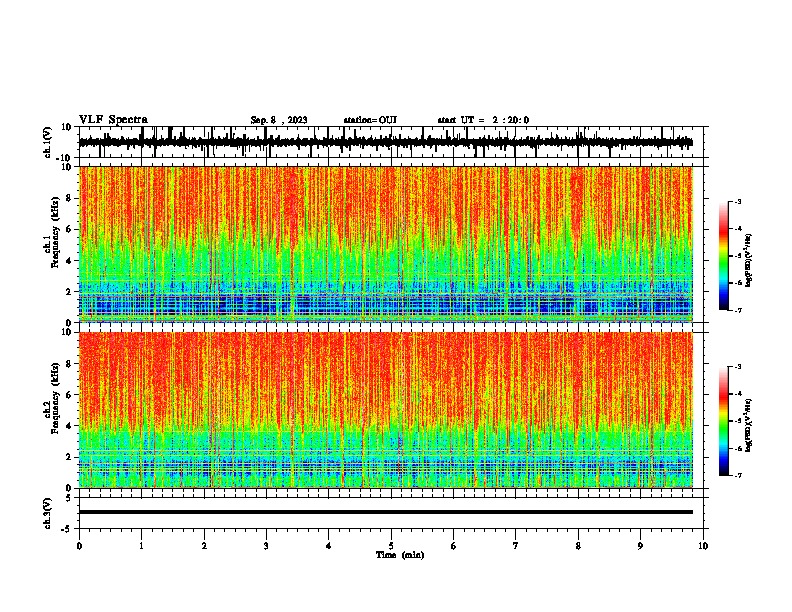Image resolution: width=792 pixels, height=612 pixels.
Task: Click ch.1 spectrogram frequency tick '8'
Action: click(69, 198)
